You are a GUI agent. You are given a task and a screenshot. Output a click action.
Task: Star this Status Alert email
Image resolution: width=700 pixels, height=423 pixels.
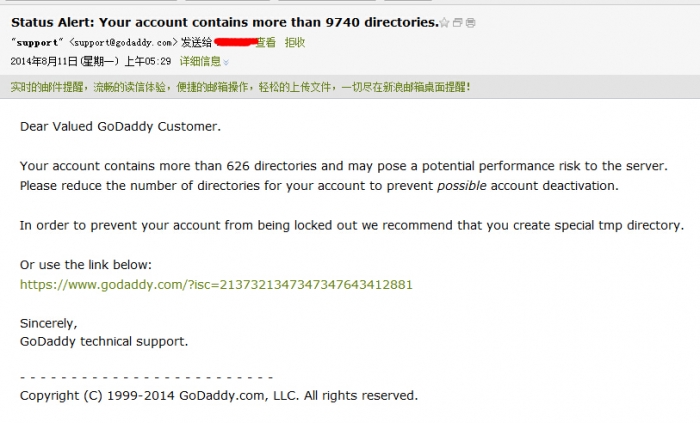pos(444,23)
